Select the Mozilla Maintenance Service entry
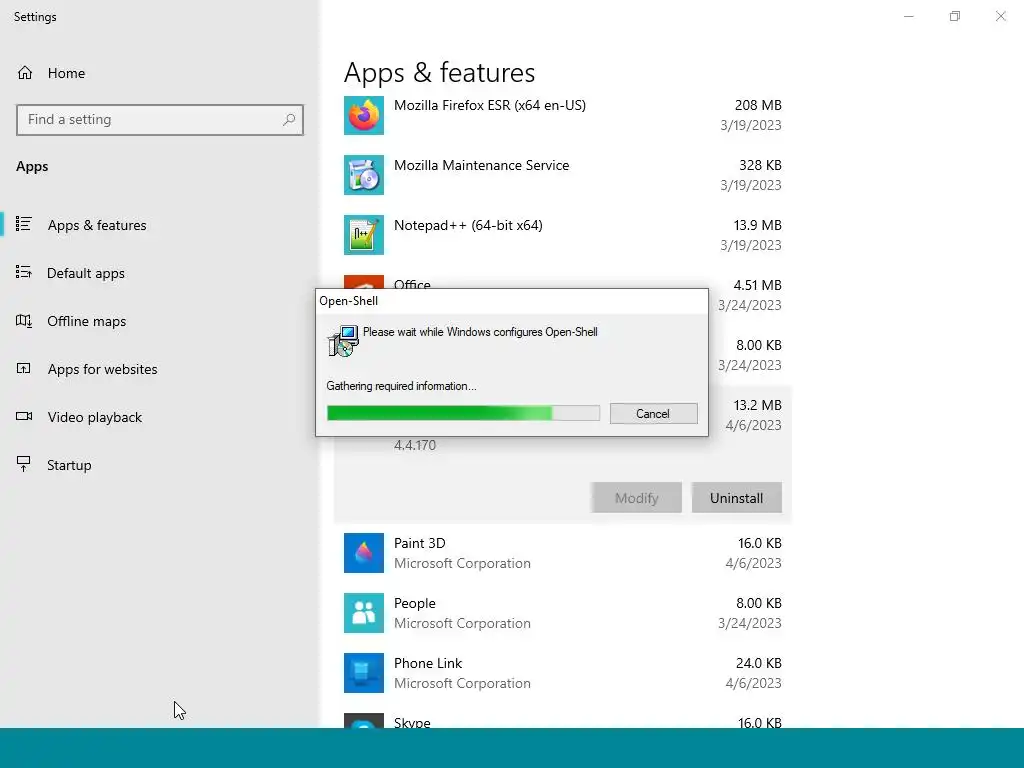 tap(562, 175)
